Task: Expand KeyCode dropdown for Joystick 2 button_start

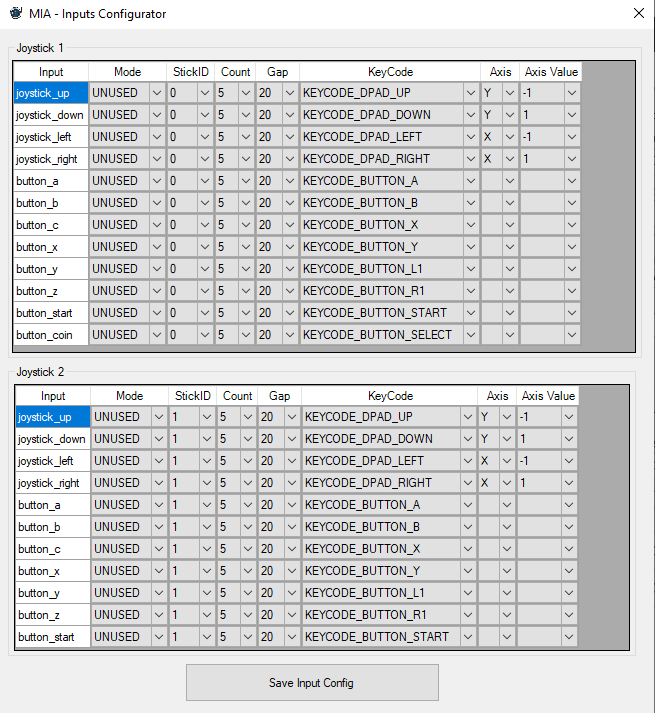Action: [468, 637]
